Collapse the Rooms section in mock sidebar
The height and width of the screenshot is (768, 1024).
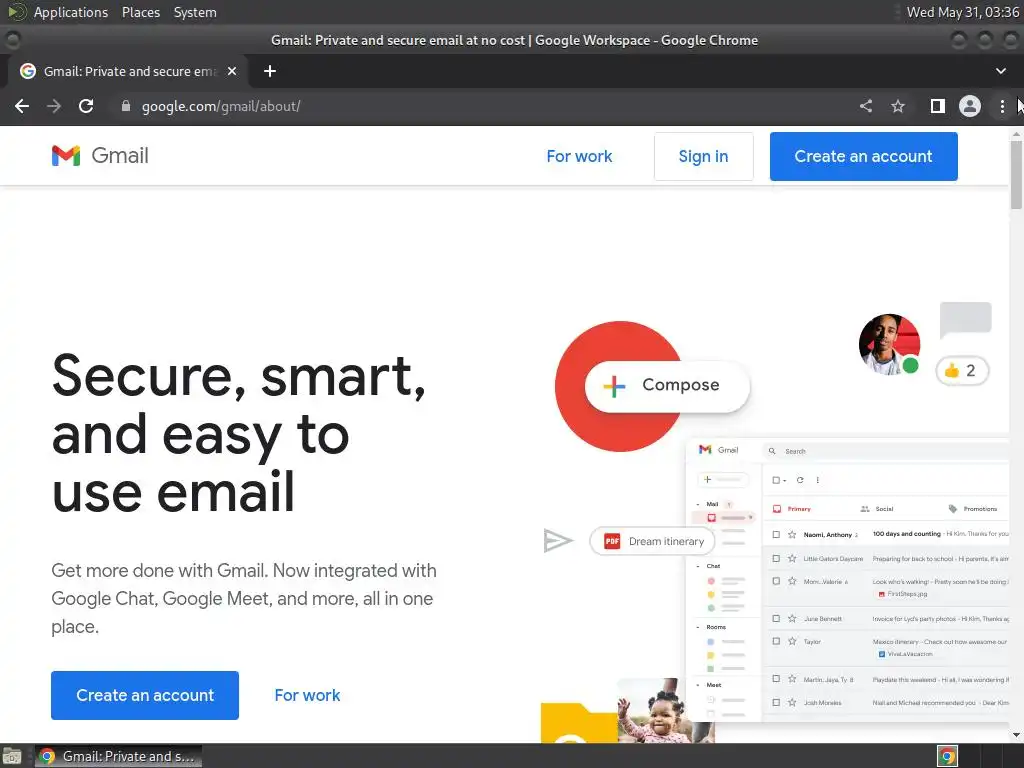(x=698, y=627)
